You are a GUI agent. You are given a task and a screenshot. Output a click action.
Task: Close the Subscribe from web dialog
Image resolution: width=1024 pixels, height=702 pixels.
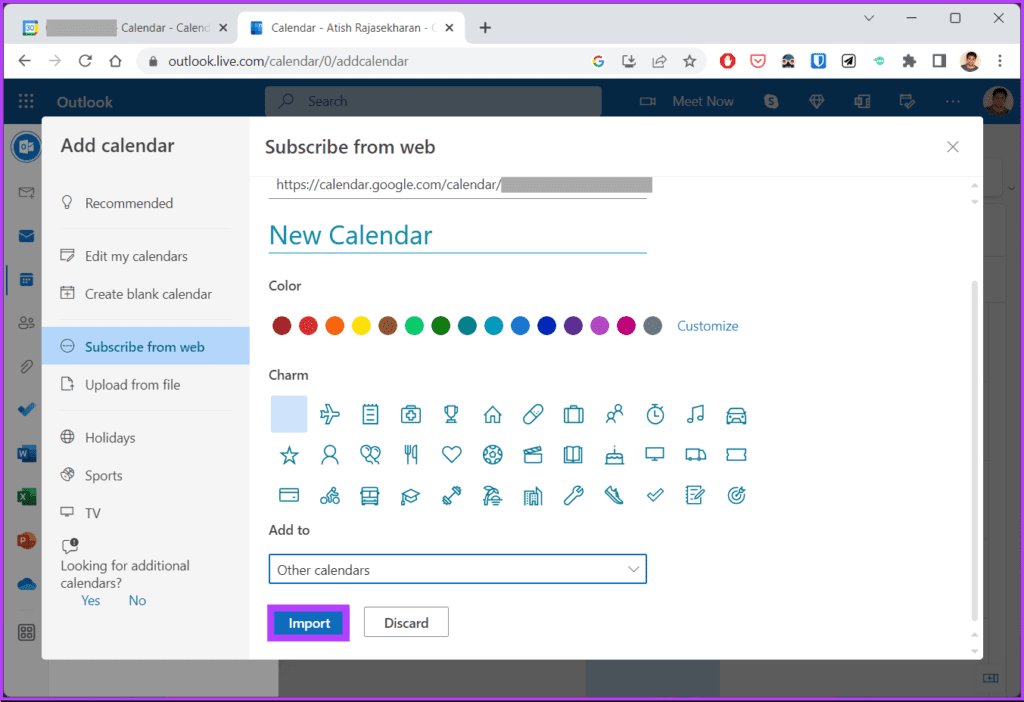point(953,147)
